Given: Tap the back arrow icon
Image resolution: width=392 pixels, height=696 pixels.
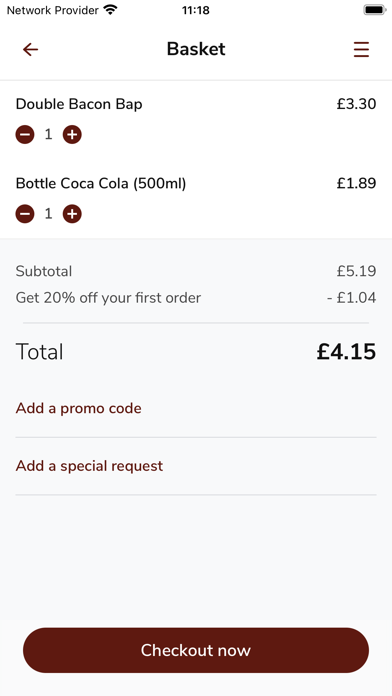Looking at the screenshot, I should pyautogui.click(x=30, y=49).
